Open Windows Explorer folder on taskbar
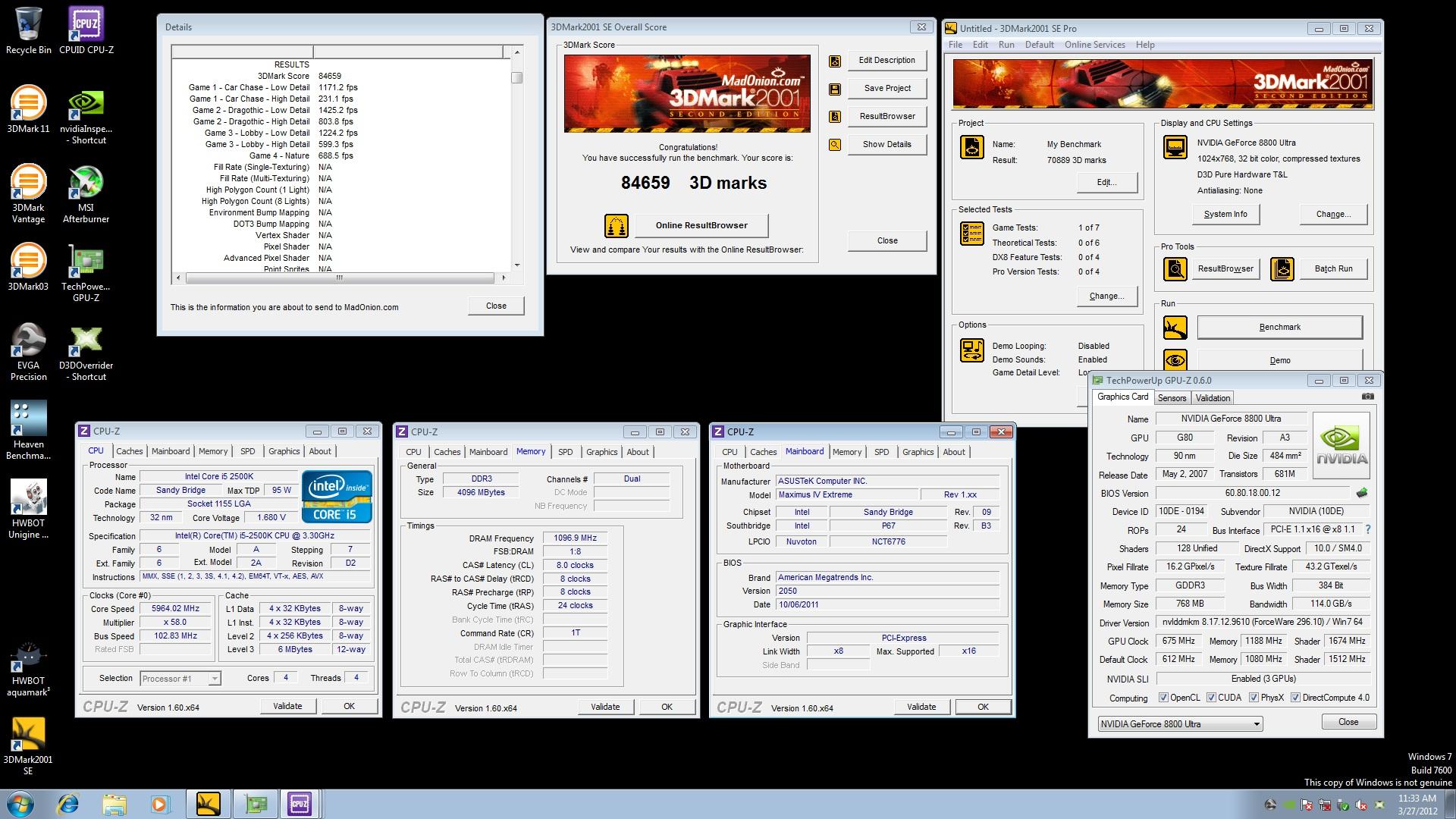The image size is (1456, 819). (x=115, y=804)
